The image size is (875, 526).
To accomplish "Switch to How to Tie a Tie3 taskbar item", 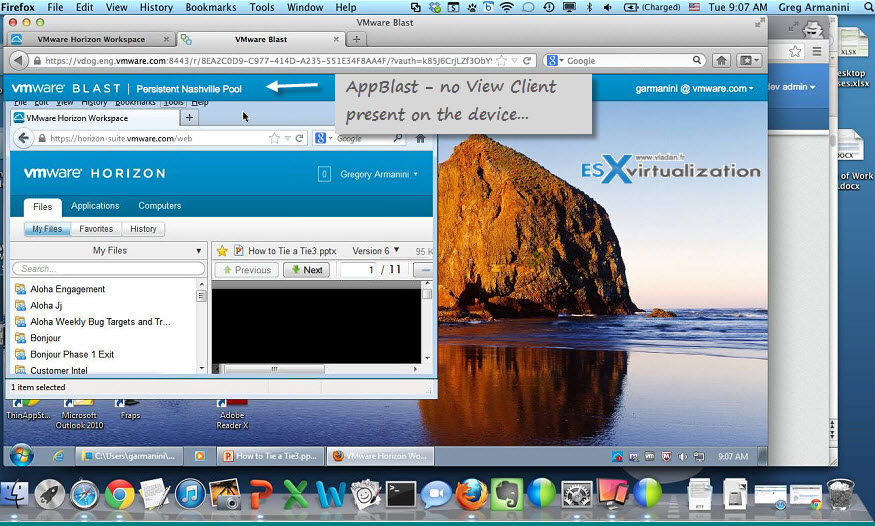I will click(270, 456).
